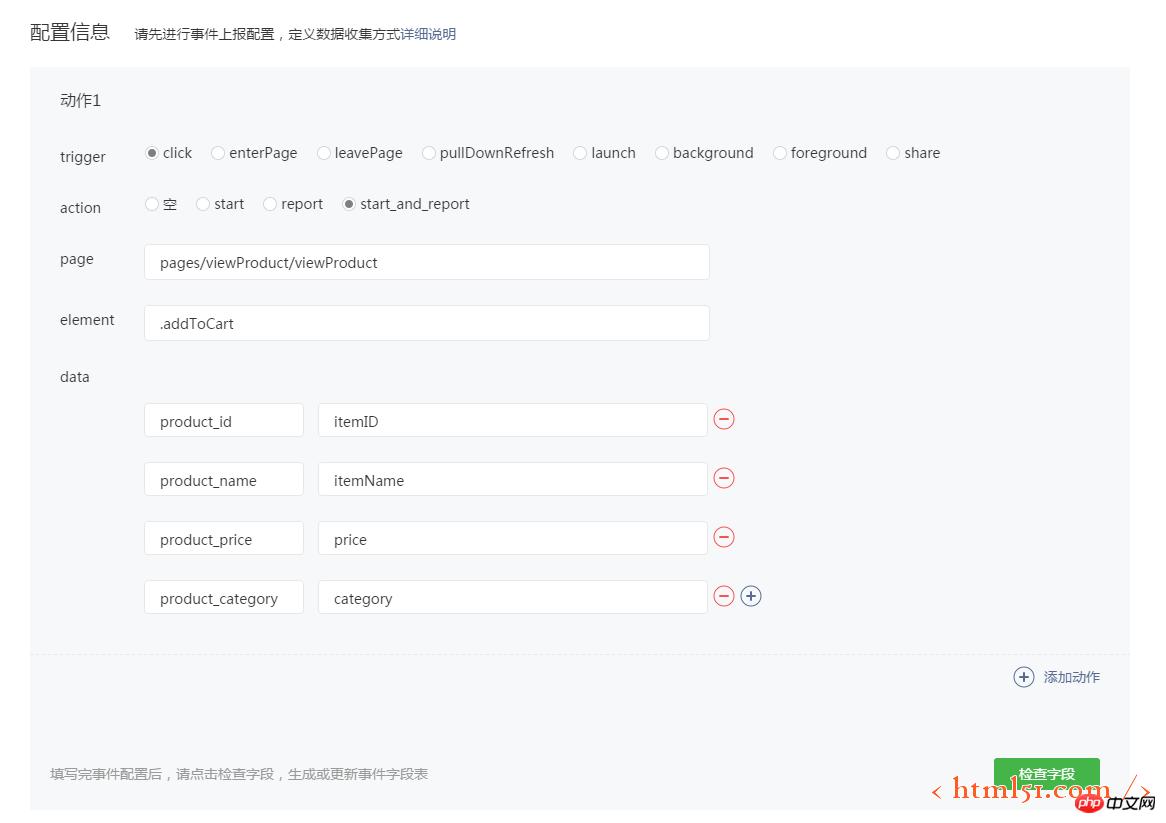Screen dimensions: 1166x823
Task: Select the pullDownRefresh trigger option
Action: pyautogui.click(x=429, y=153)
